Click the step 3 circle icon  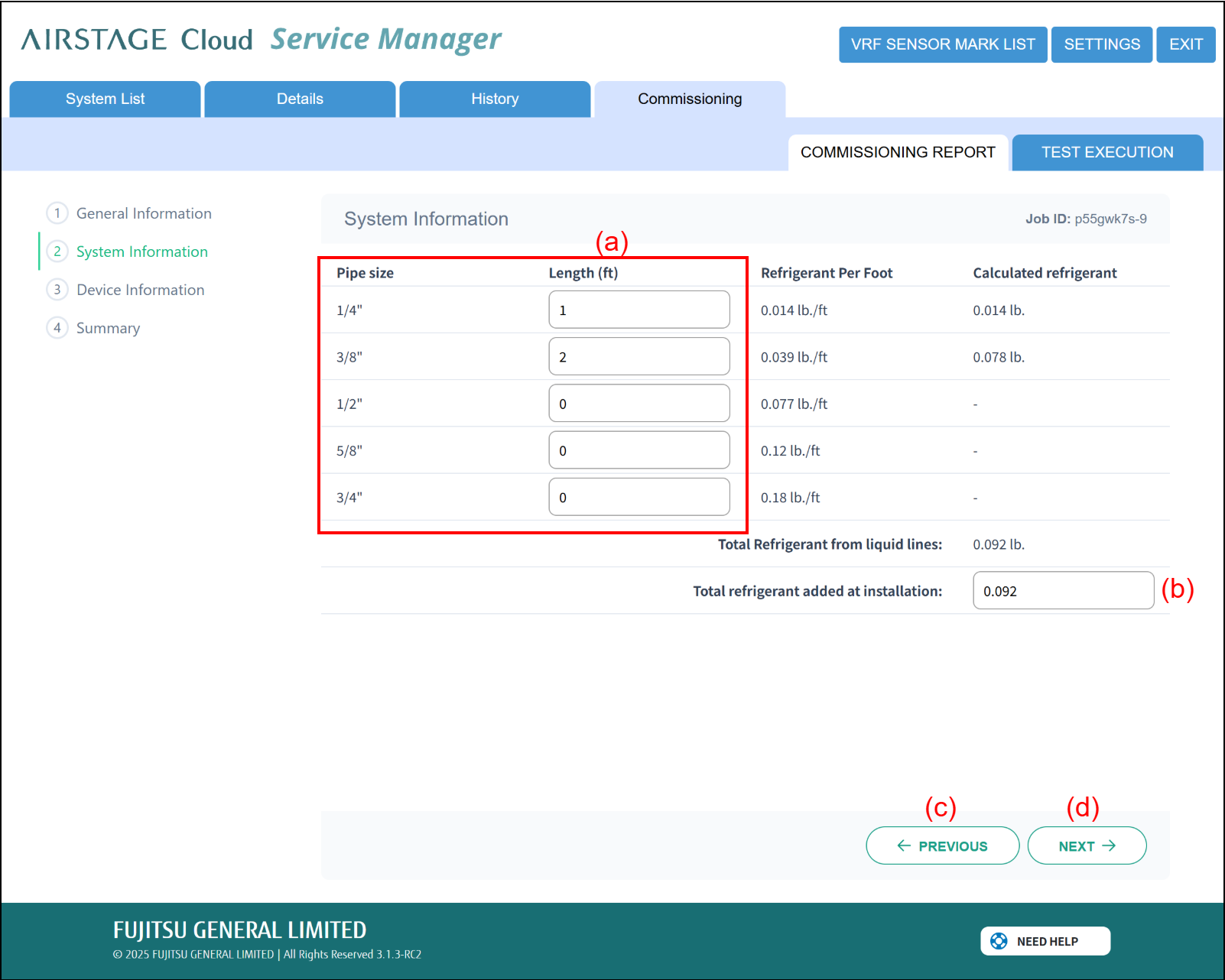pyautogui.click(x=57, y=290)
